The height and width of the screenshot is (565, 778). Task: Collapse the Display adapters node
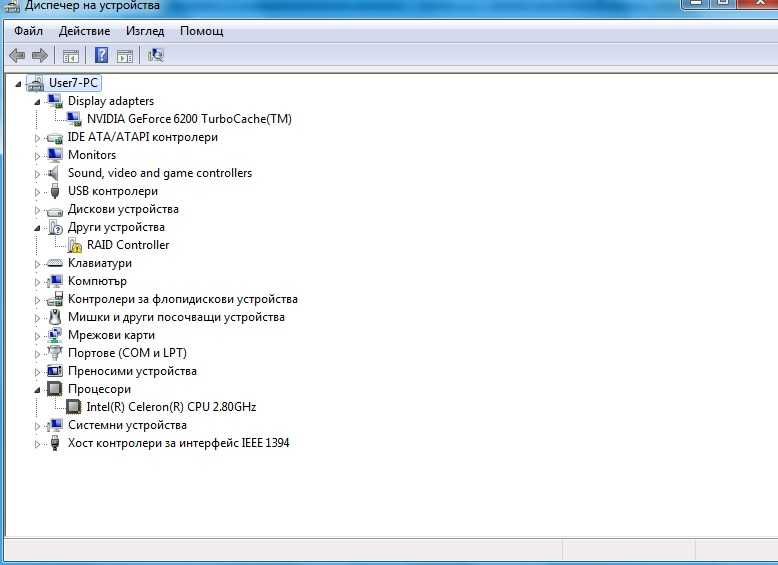pyautogui.click(x=37, y=102)
